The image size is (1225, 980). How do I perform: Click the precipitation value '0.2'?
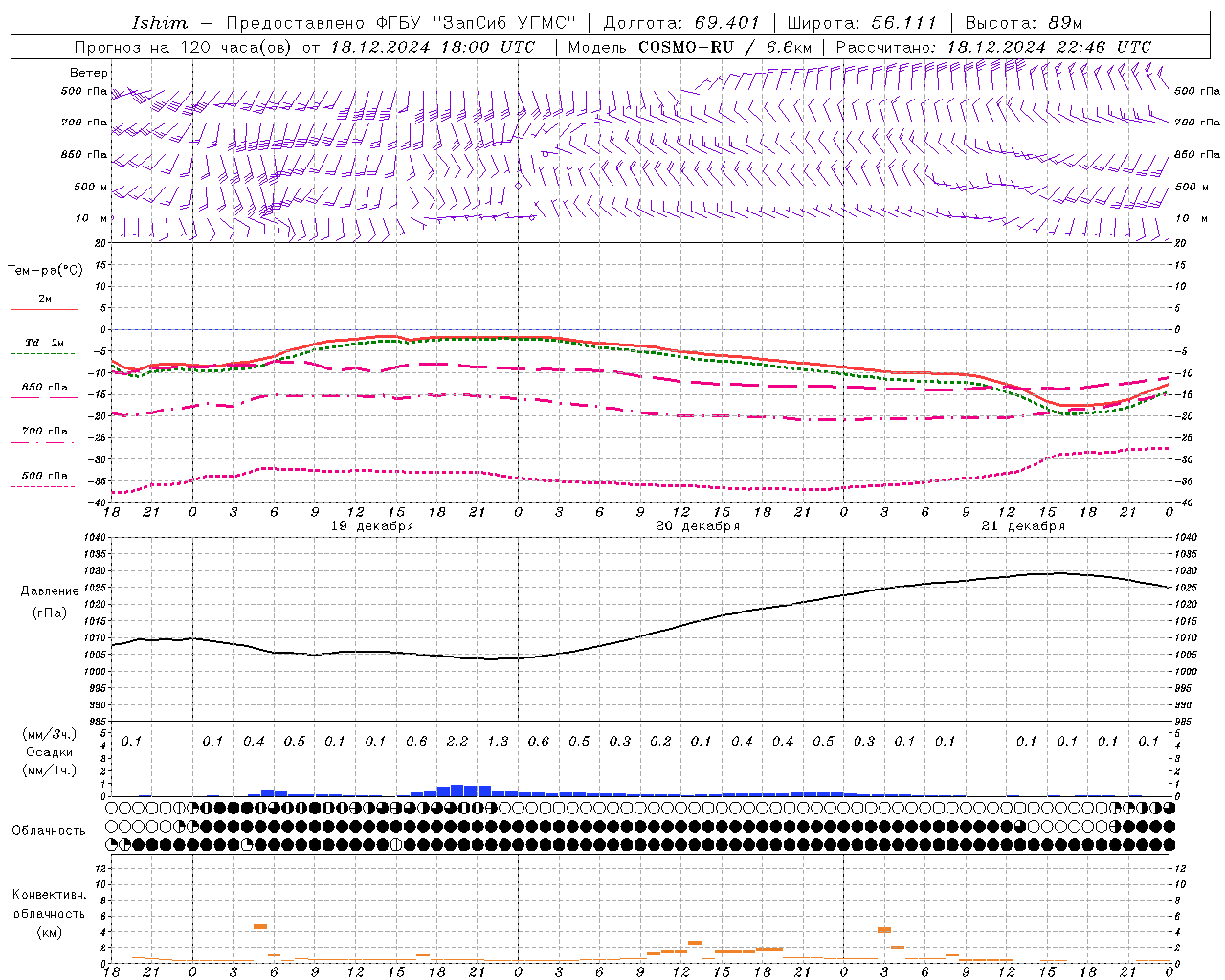660,742
